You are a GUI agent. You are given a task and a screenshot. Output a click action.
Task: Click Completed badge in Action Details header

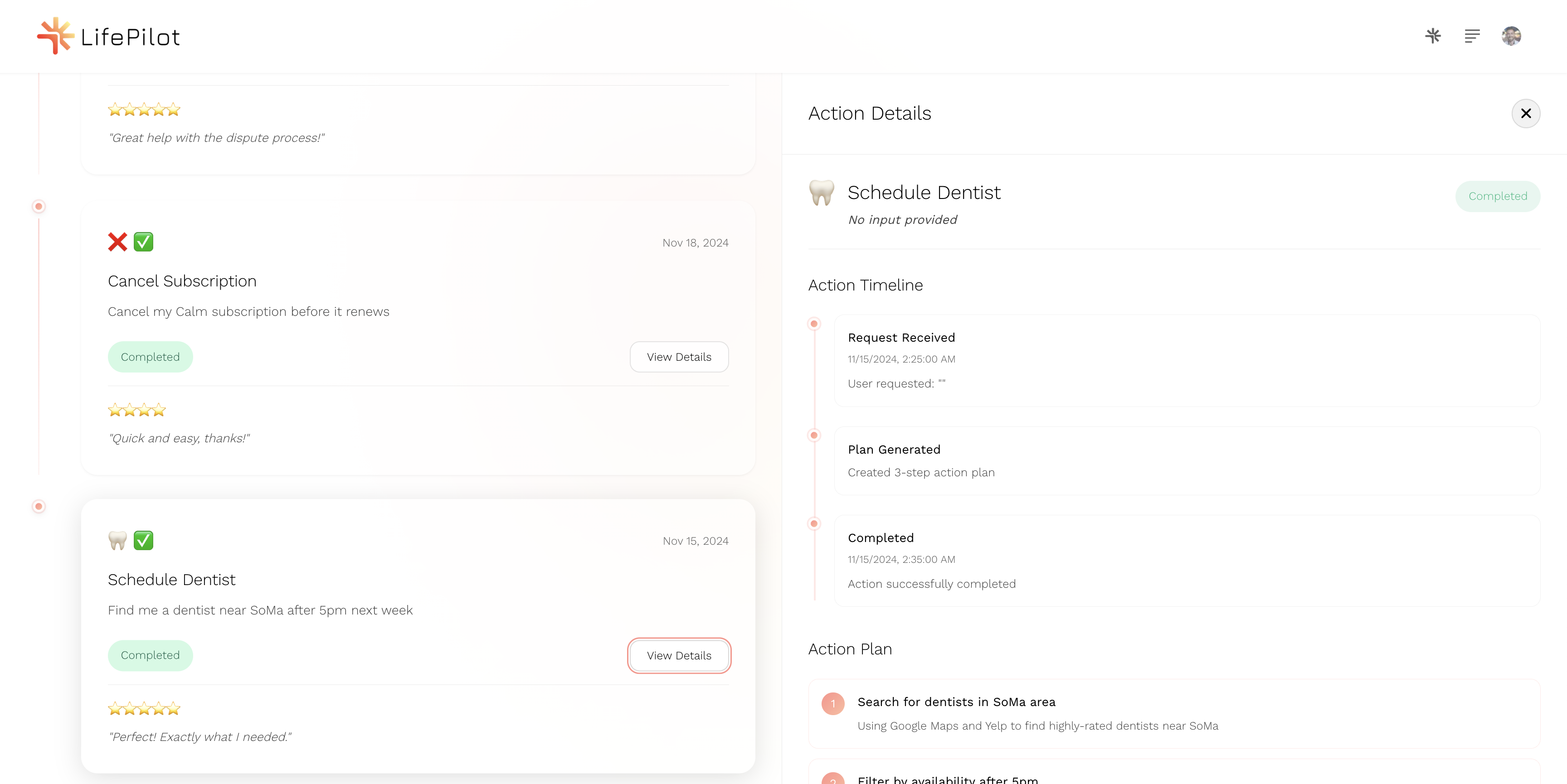[x=1497, y=197]
